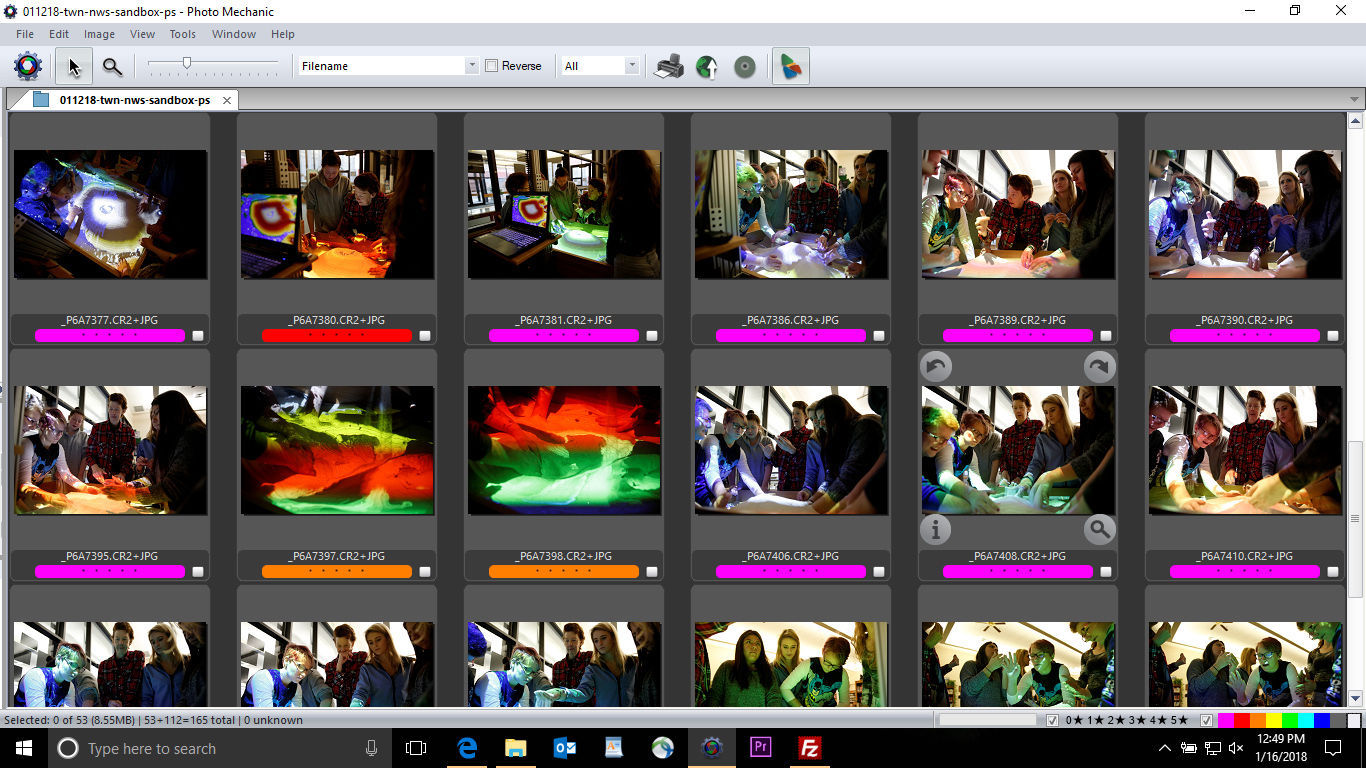This screenshot has width=1366, height=768.
Task: Click the globe upload icon
Action: (x=707, y=66)
